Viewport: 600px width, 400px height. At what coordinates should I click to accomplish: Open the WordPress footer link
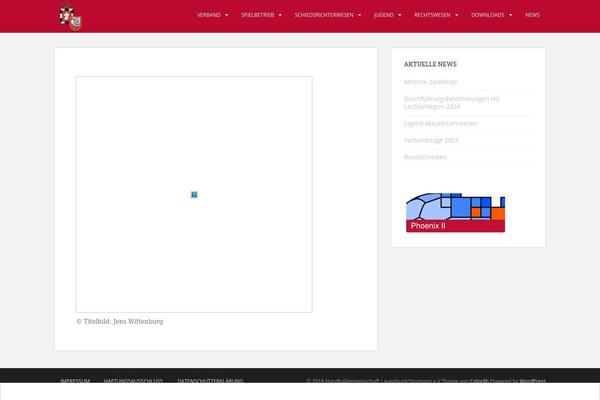tap(533, 381)
